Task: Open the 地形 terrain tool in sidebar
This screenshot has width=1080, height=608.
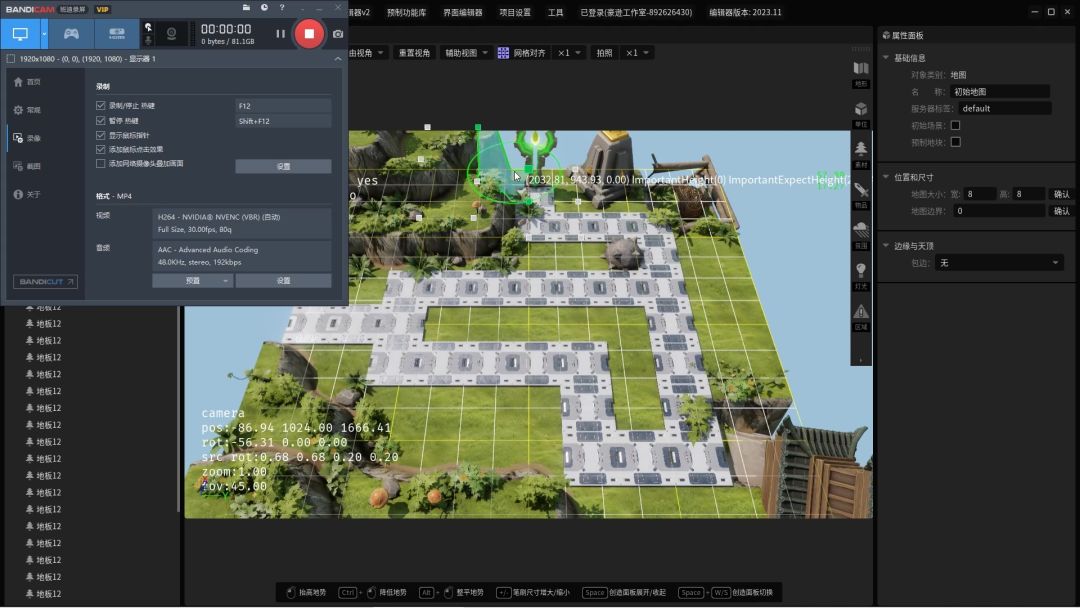Action: pyautogui.click(x=860, y=72)
